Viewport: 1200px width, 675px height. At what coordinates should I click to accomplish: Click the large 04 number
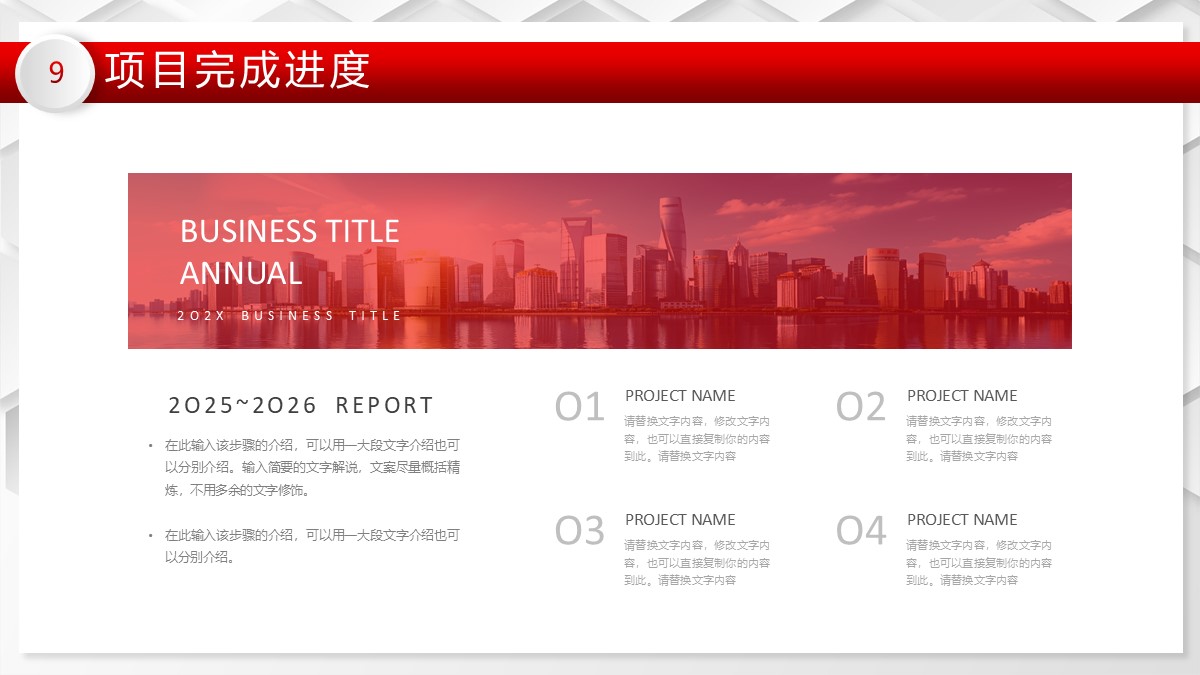point(861,531)
